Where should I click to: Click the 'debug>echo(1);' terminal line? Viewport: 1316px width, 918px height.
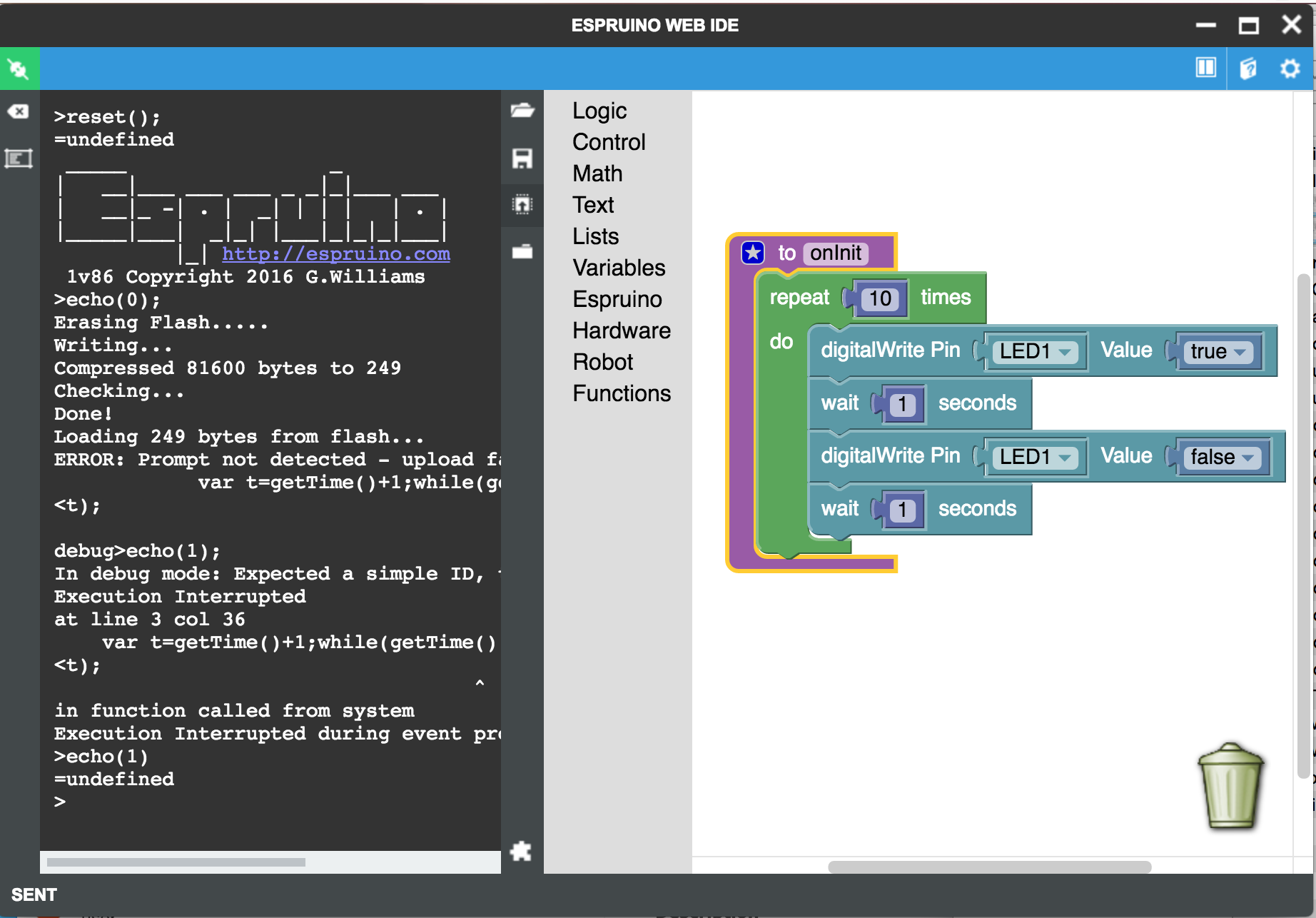[x=138, y=550]
